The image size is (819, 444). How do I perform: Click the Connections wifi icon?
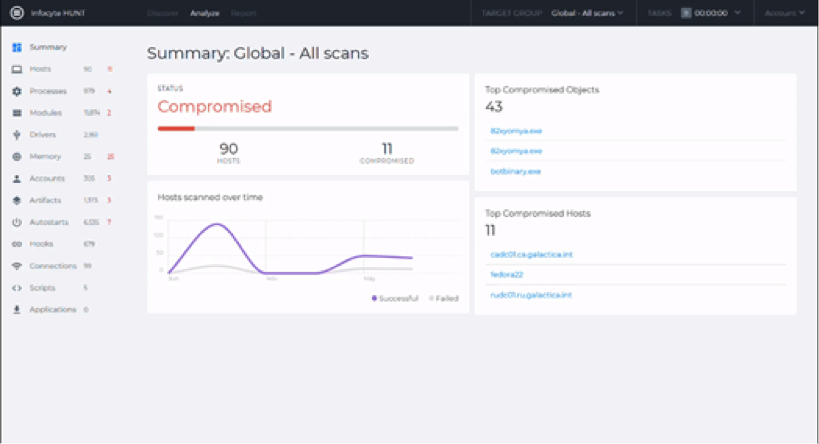(x=16, y=266)
